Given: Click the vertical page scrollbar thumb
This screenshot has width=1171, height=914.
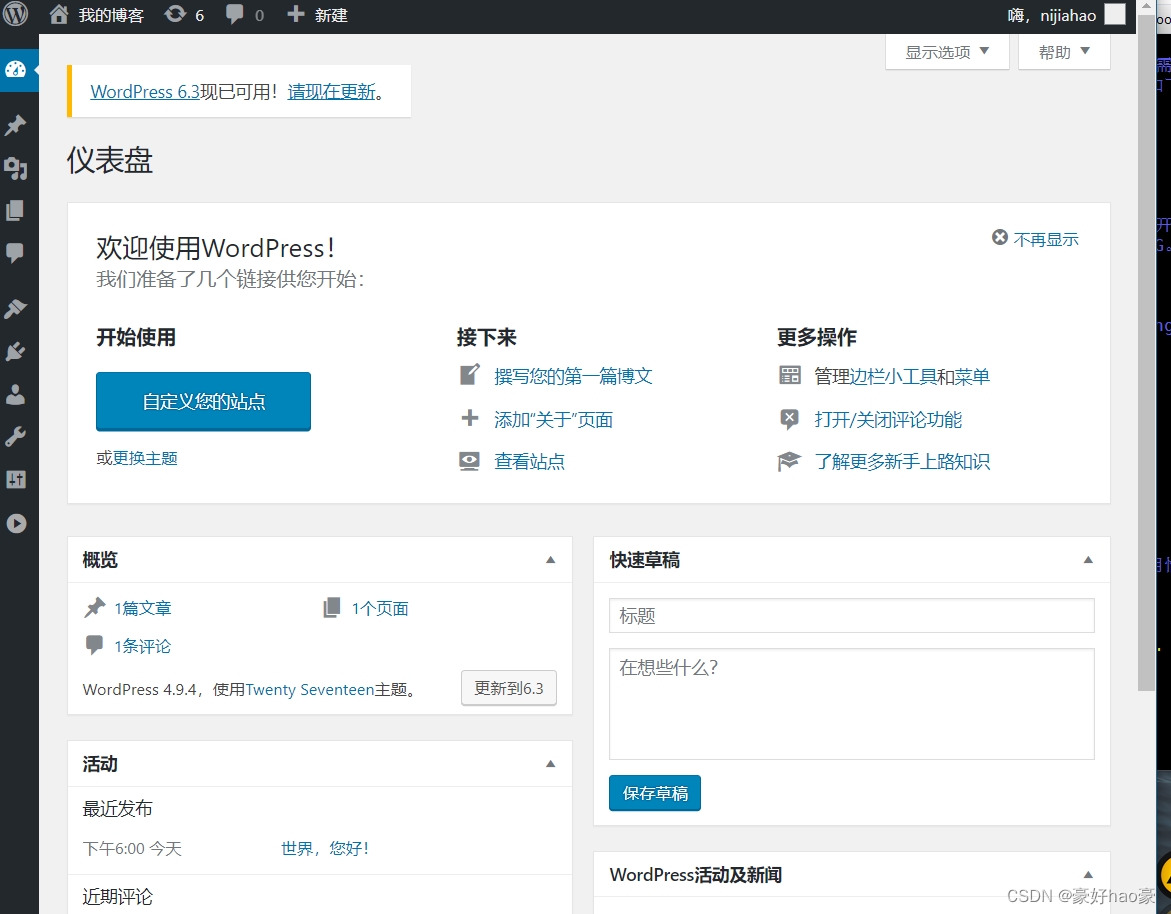Looking at the screenshot, I should [1146, 351].
